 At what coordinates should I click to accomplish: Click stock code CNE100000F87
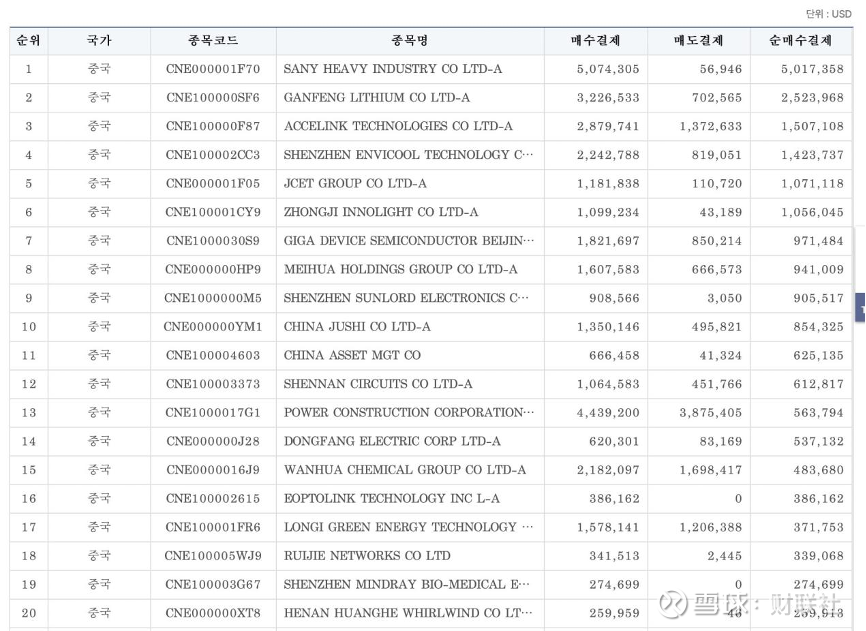point(213,126)
